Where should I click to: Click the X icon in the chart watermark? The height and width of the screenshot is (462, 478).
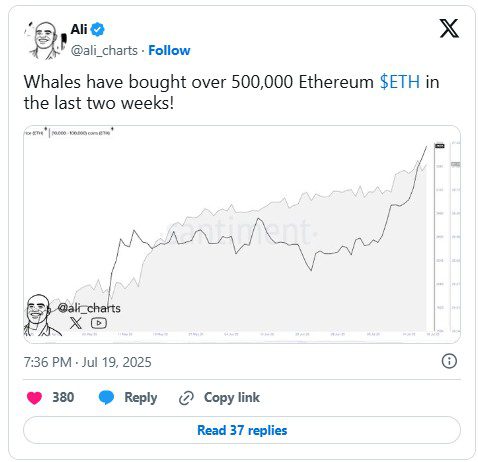(x=76, y=323)
